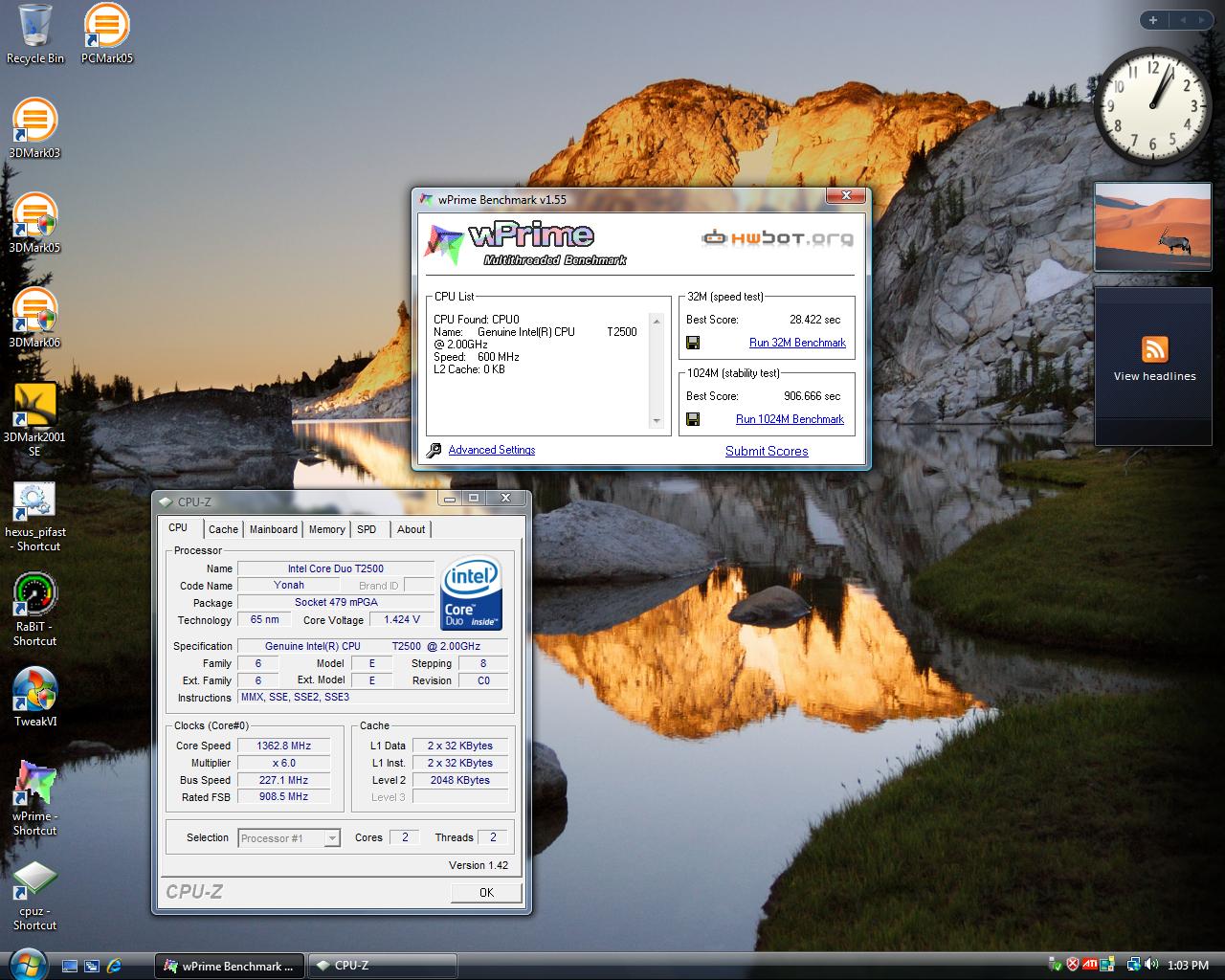Click the RSS feed icon in headlines gadget
1225x980 pixels.
point(1154,349)
